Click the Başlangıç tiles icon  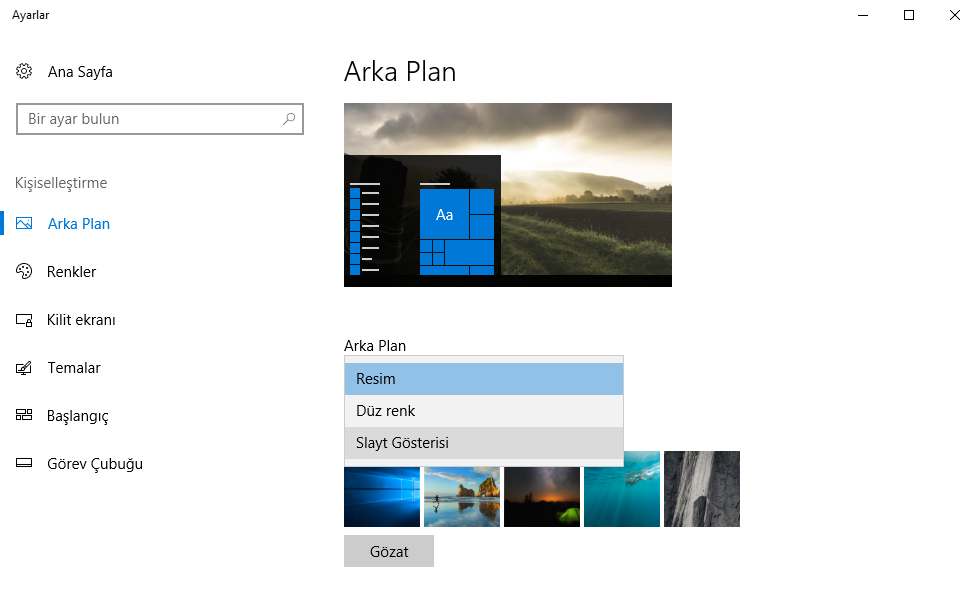24,416
